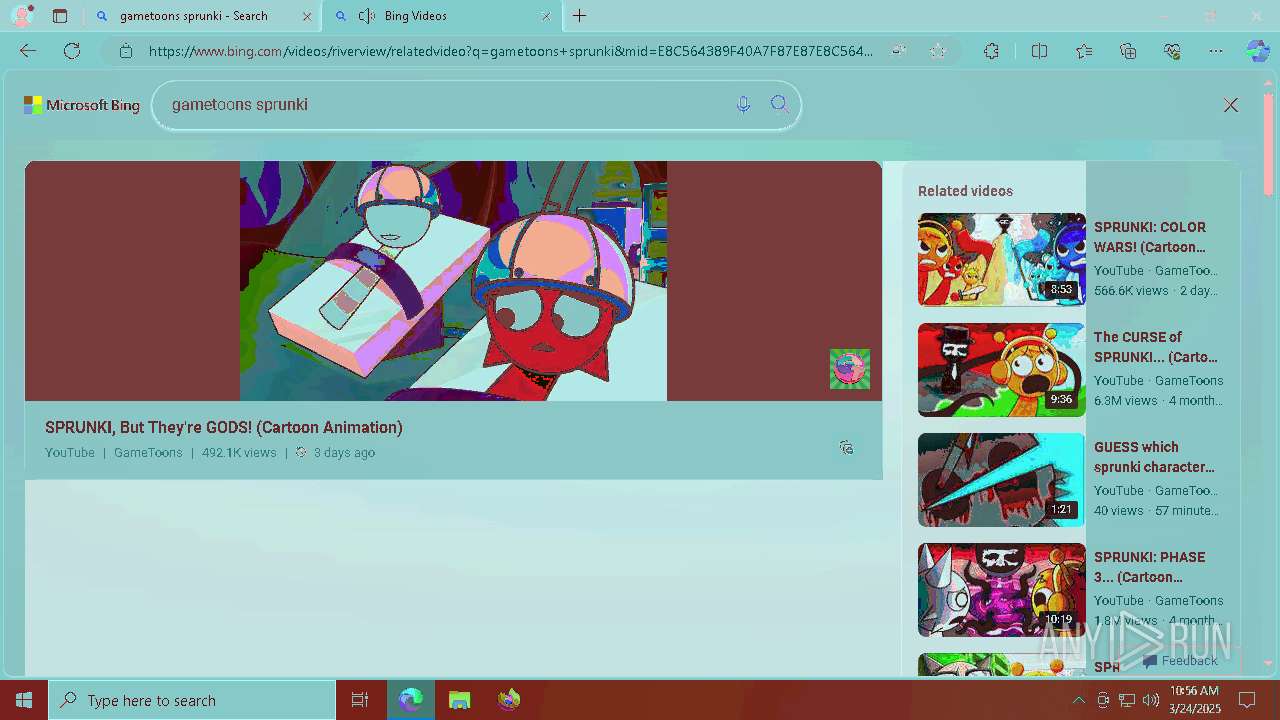Open the Copilot sidebar icon
The height and width of the screenshot is (720, 1280).
point(1258,51)
